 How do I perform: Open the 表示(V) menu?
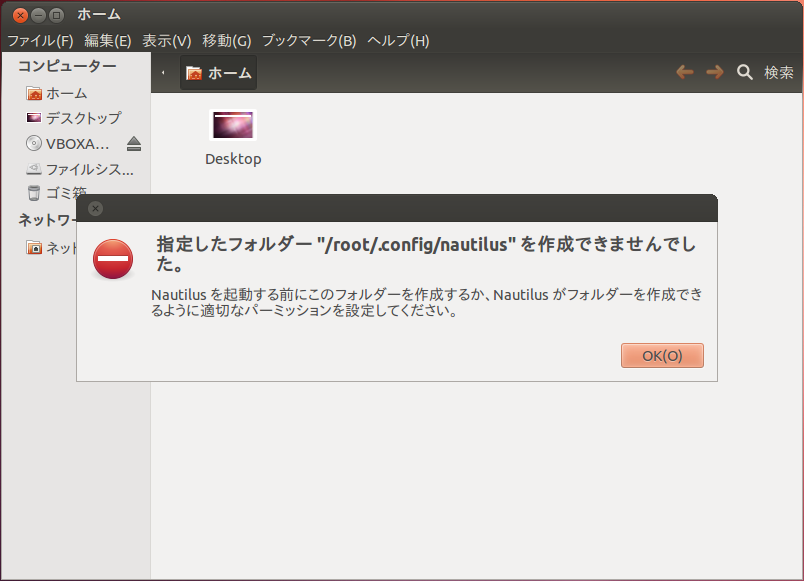(167, 41)
